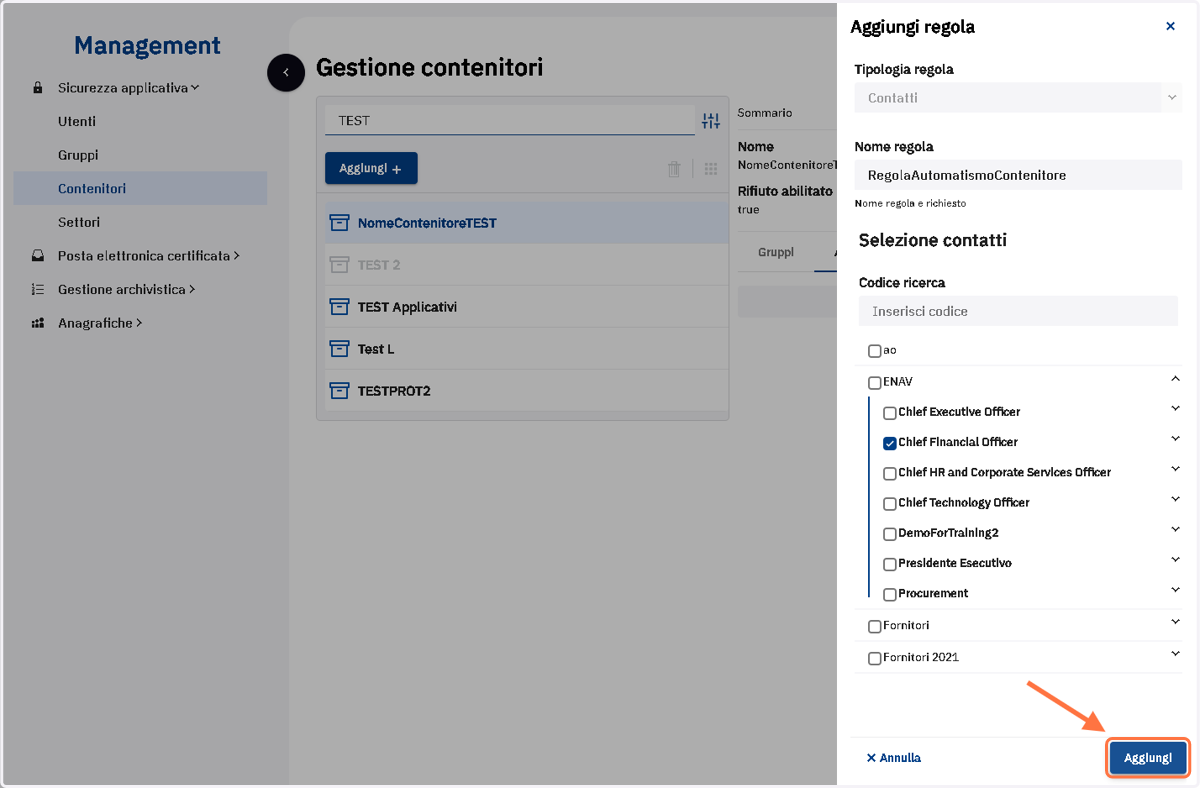Open the Tipologia regola dropdown
This screenshot has width=1200, height=788.
tap(1018, 98)
